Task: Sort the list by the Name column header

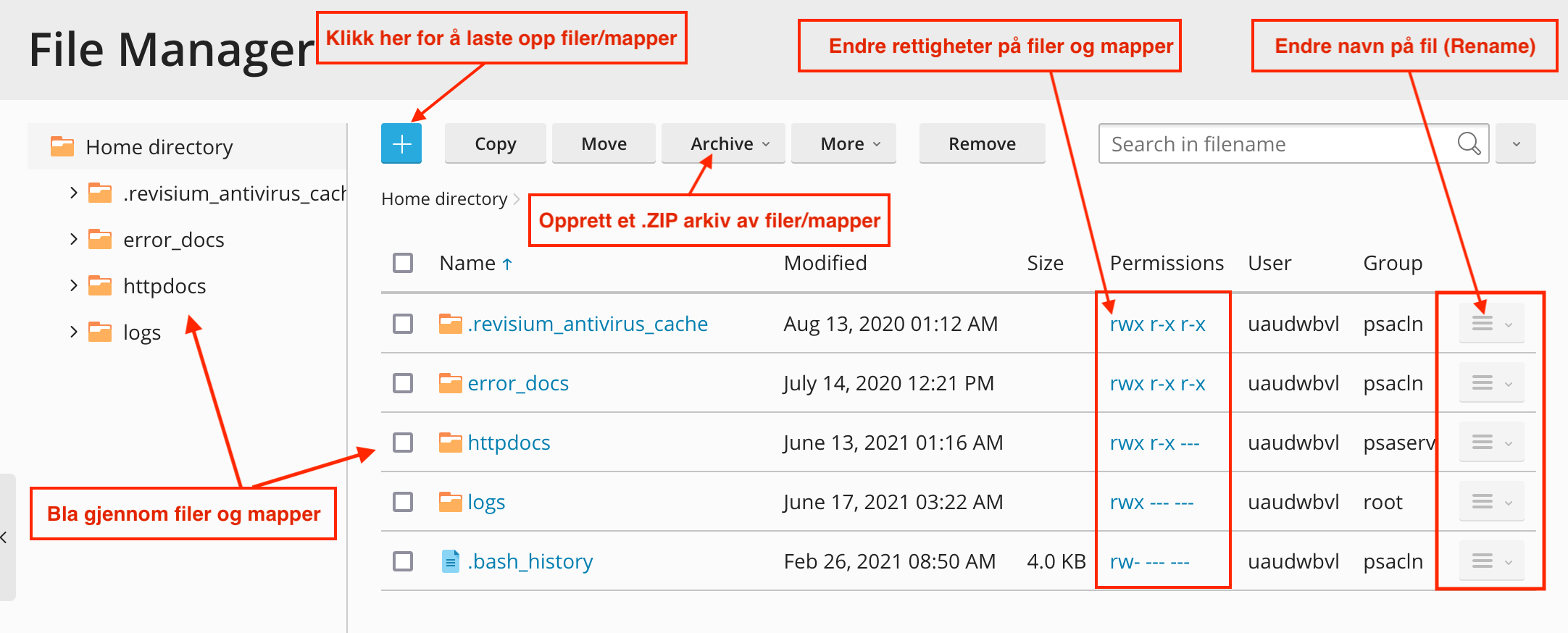Action: pyautogui.click(x=468, y=263)
